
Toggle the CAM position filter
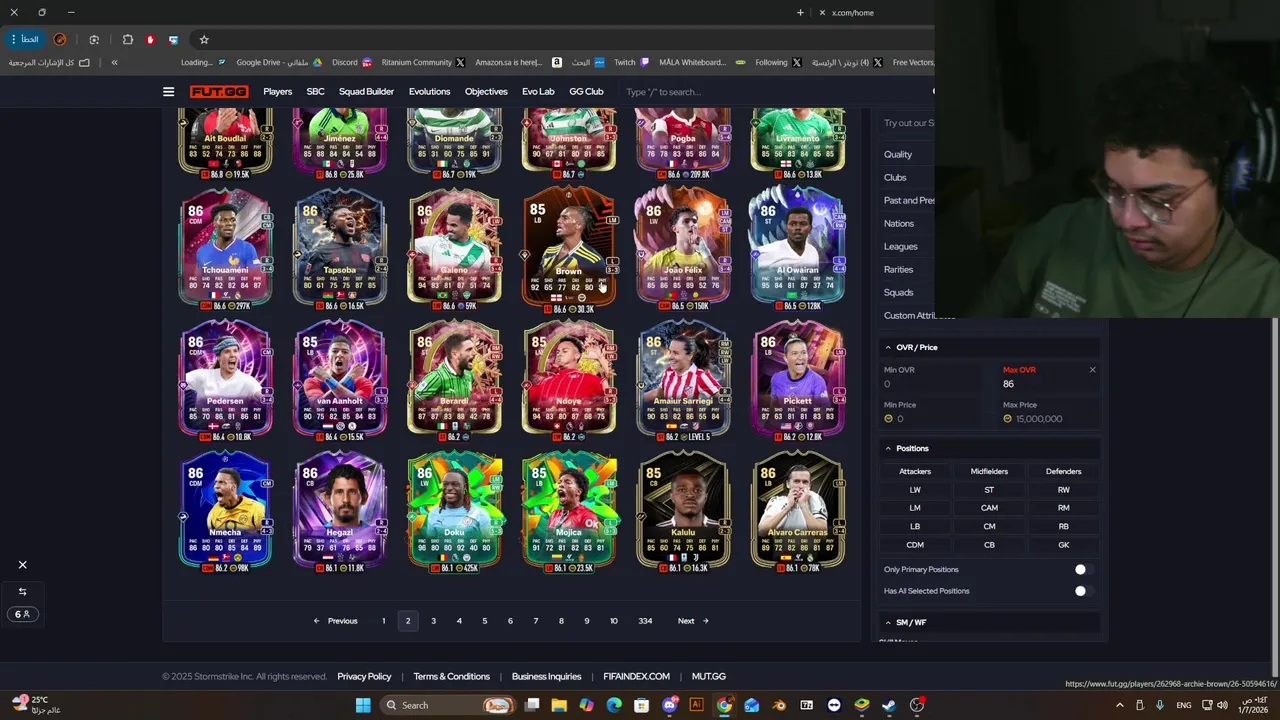click(989, 508)
